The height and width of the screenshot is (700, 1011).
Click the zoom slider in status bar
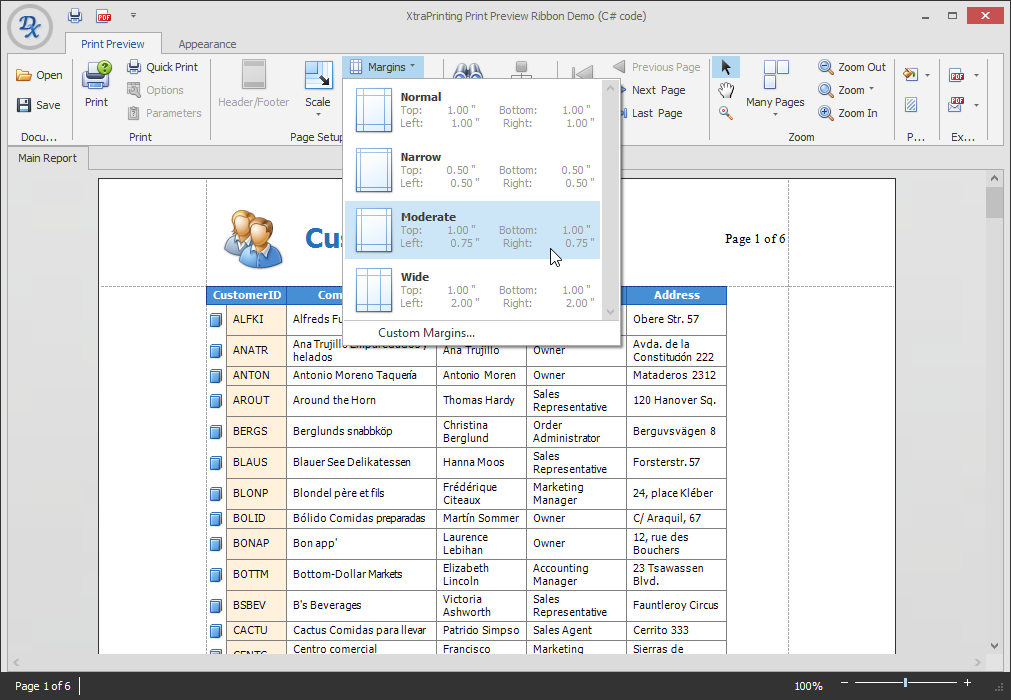click(x=905, y=683)
